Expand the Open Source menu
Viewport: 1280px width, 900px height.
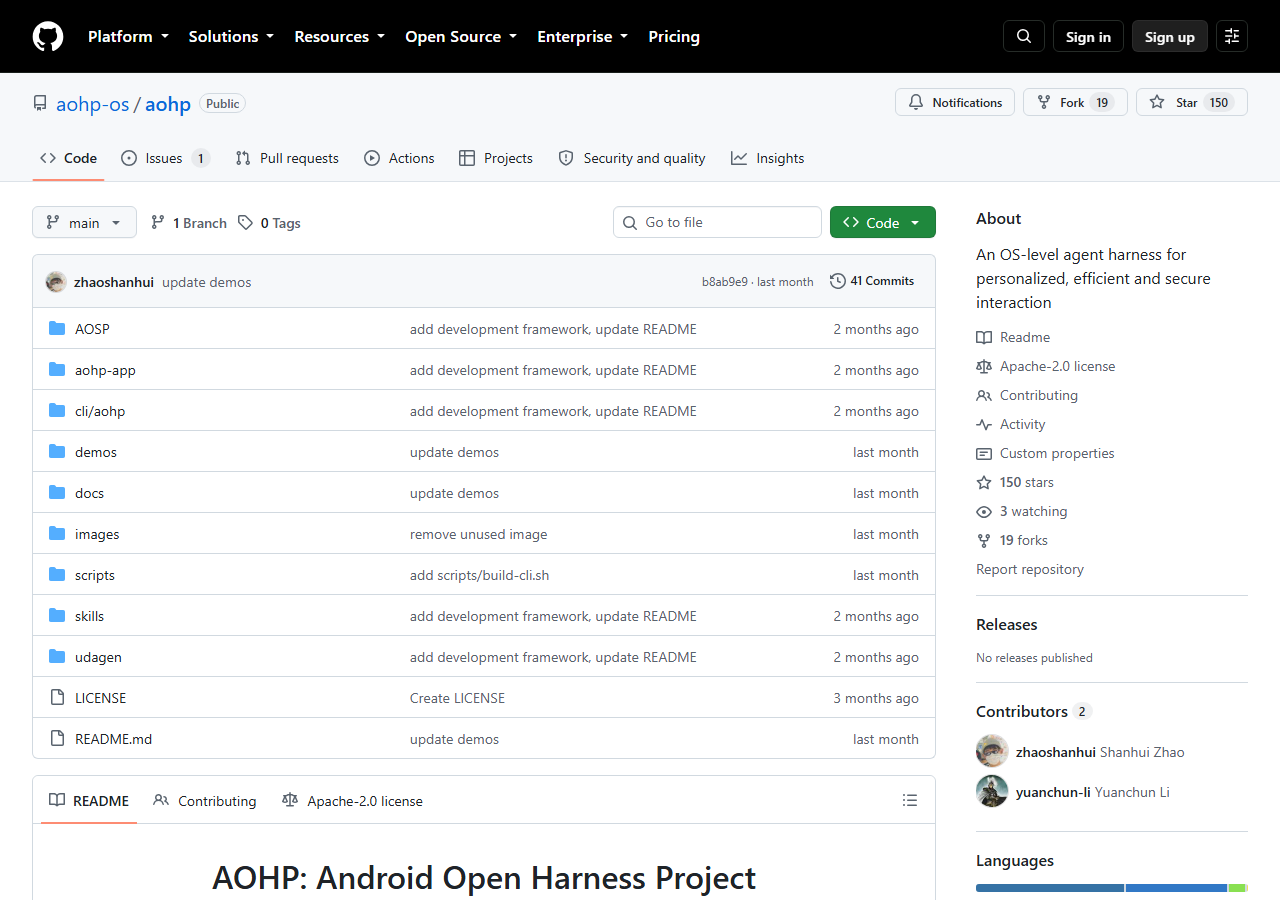(x=461, y=37)
